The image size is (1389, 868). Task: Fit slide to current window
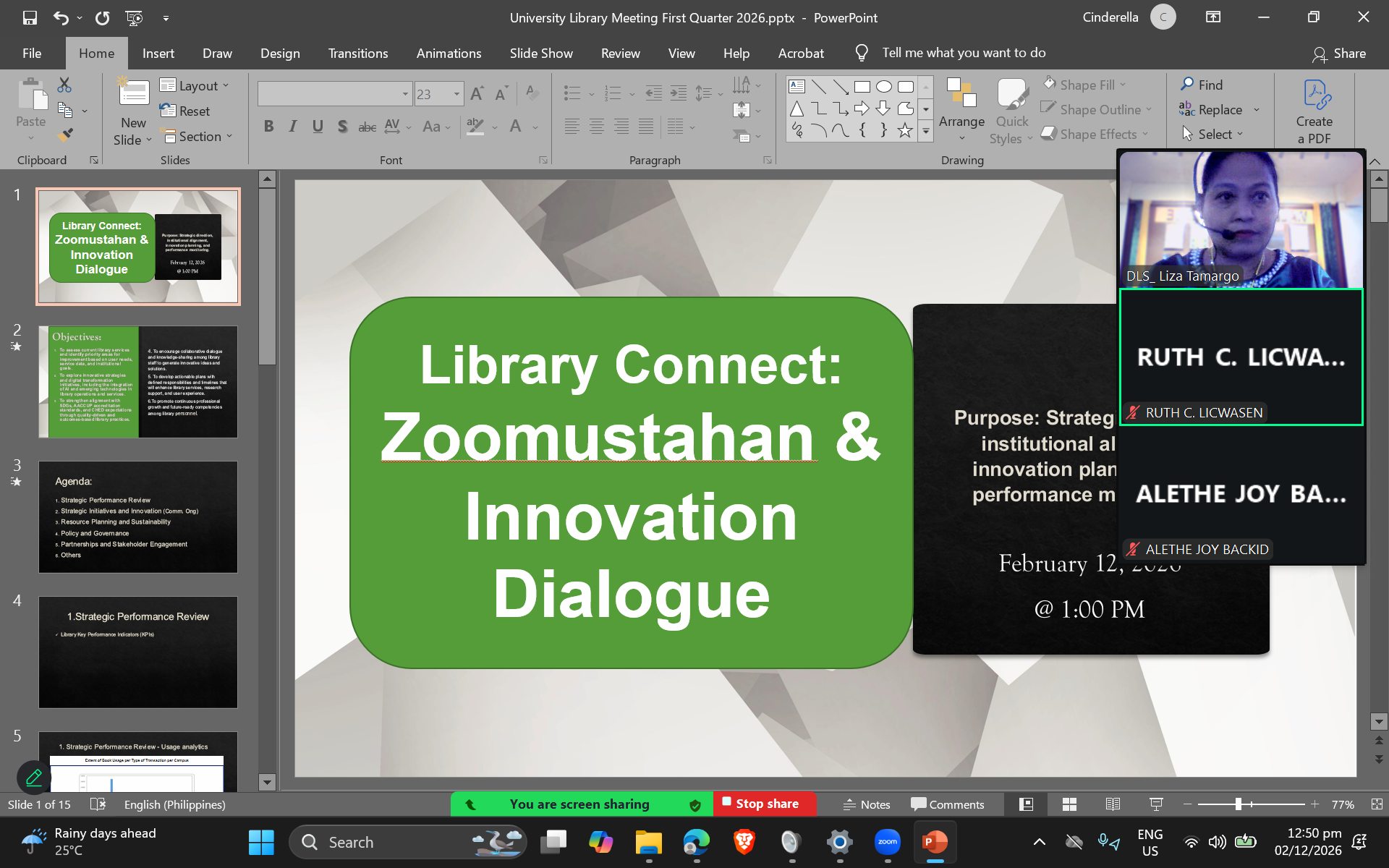[x=1377, y=804]
